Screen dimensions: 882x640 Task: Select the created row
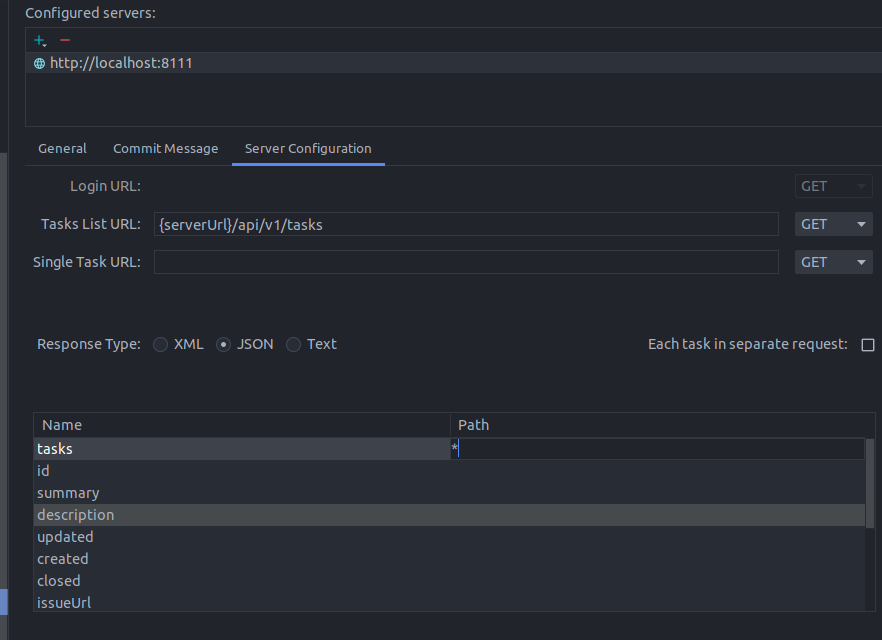coord(449,558)
